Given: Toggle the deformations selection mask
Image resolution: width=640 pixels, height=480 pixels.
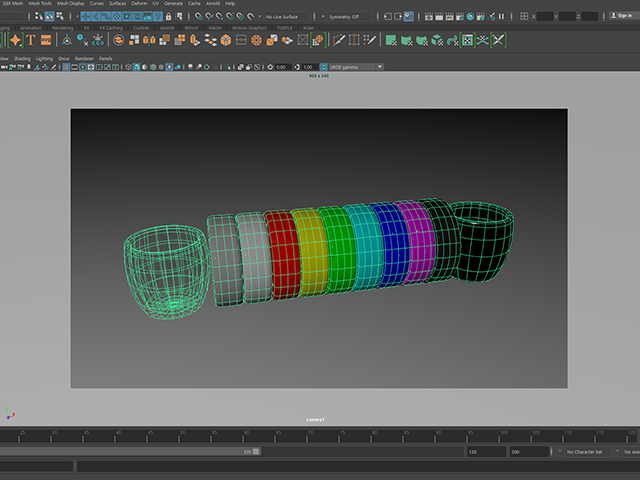Looking at the screenshot, I should tap(127, 16).
